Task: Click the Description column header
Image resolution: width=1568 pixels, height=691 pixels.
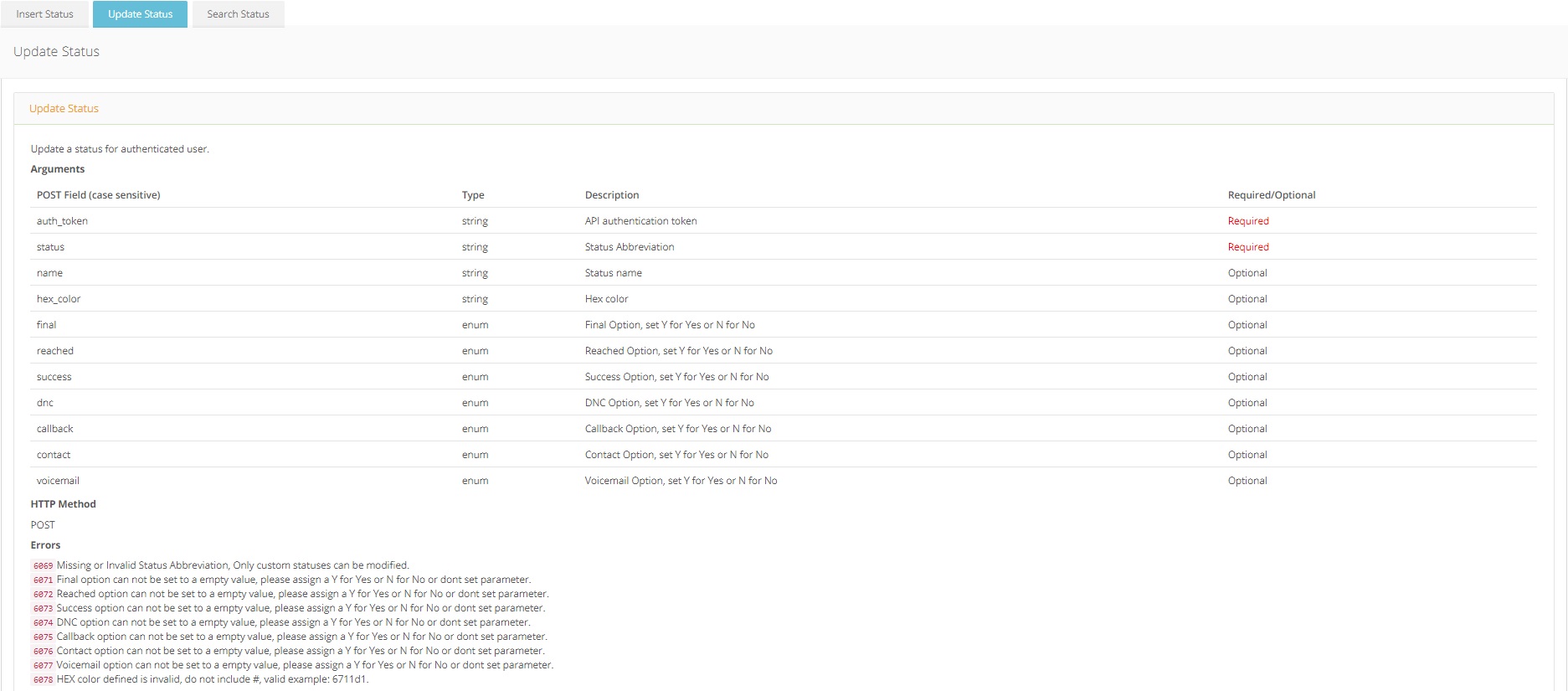Action: click(611, 195)
